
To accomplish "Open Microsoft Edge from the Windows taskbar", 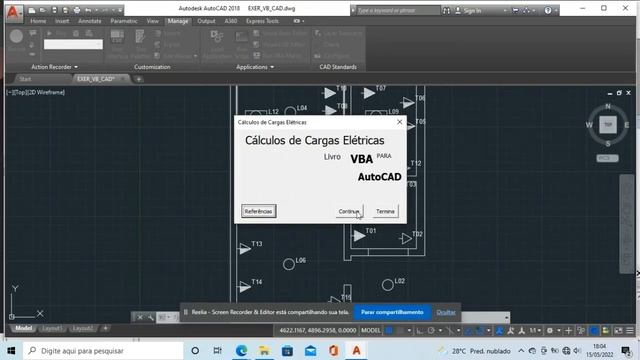I will point(241,351).
